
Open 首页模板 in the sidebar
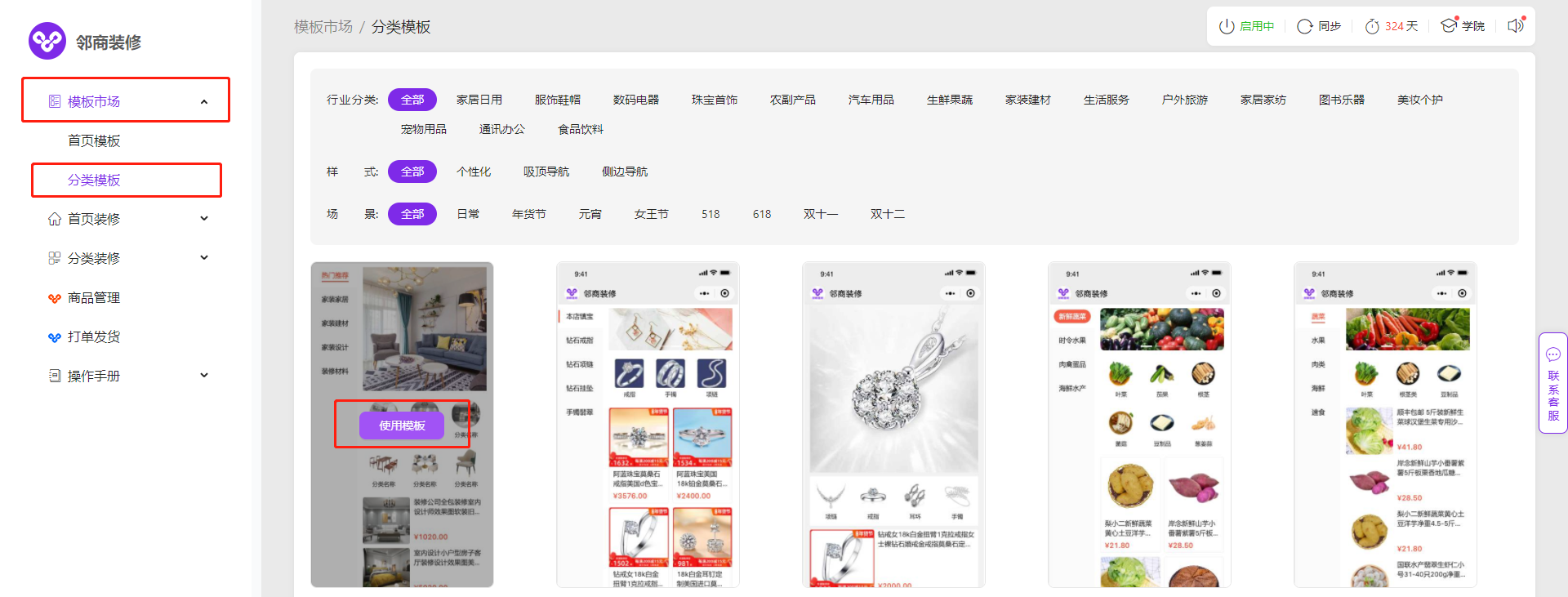click(x=94, y=140)
